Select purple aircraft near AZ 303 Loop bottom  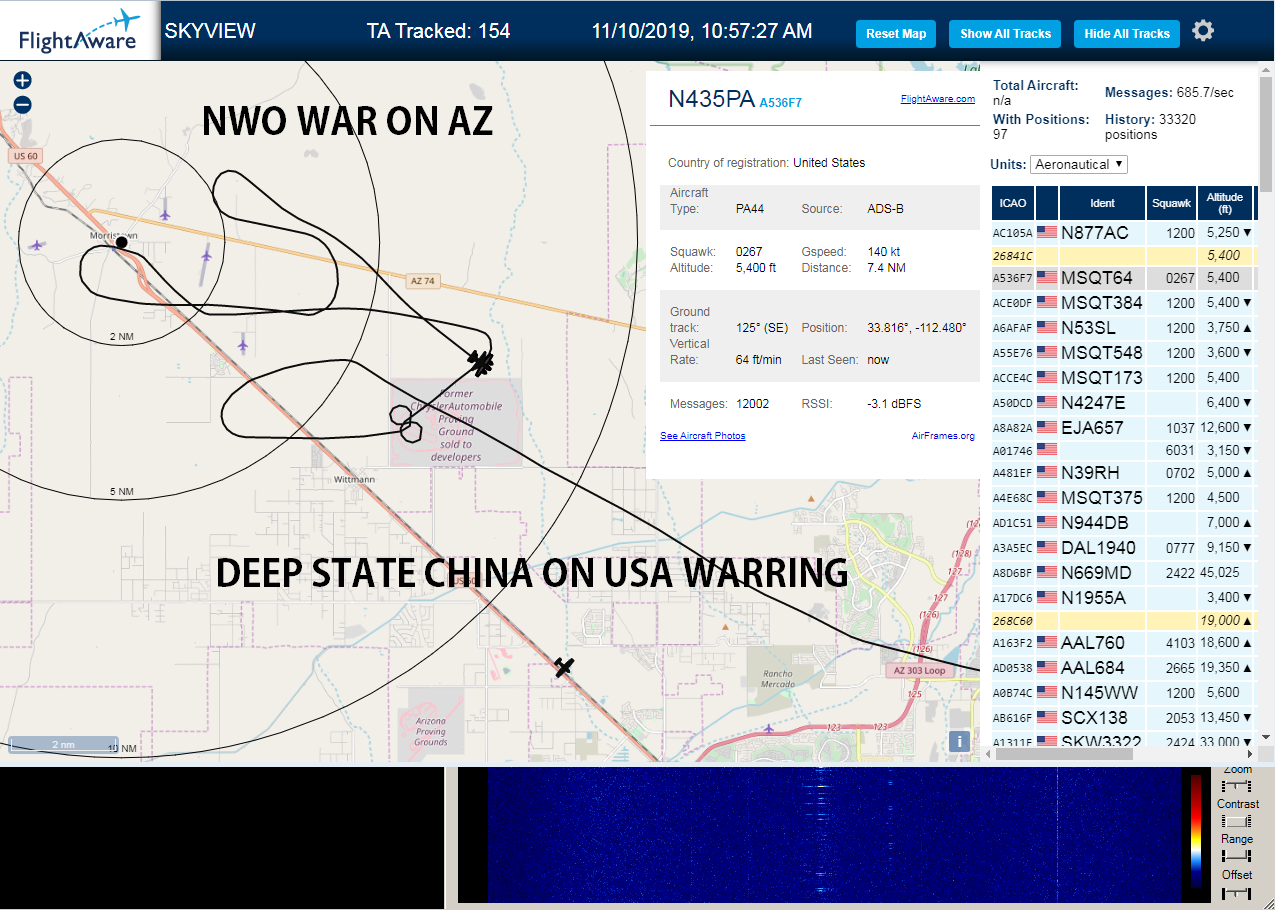767,728
